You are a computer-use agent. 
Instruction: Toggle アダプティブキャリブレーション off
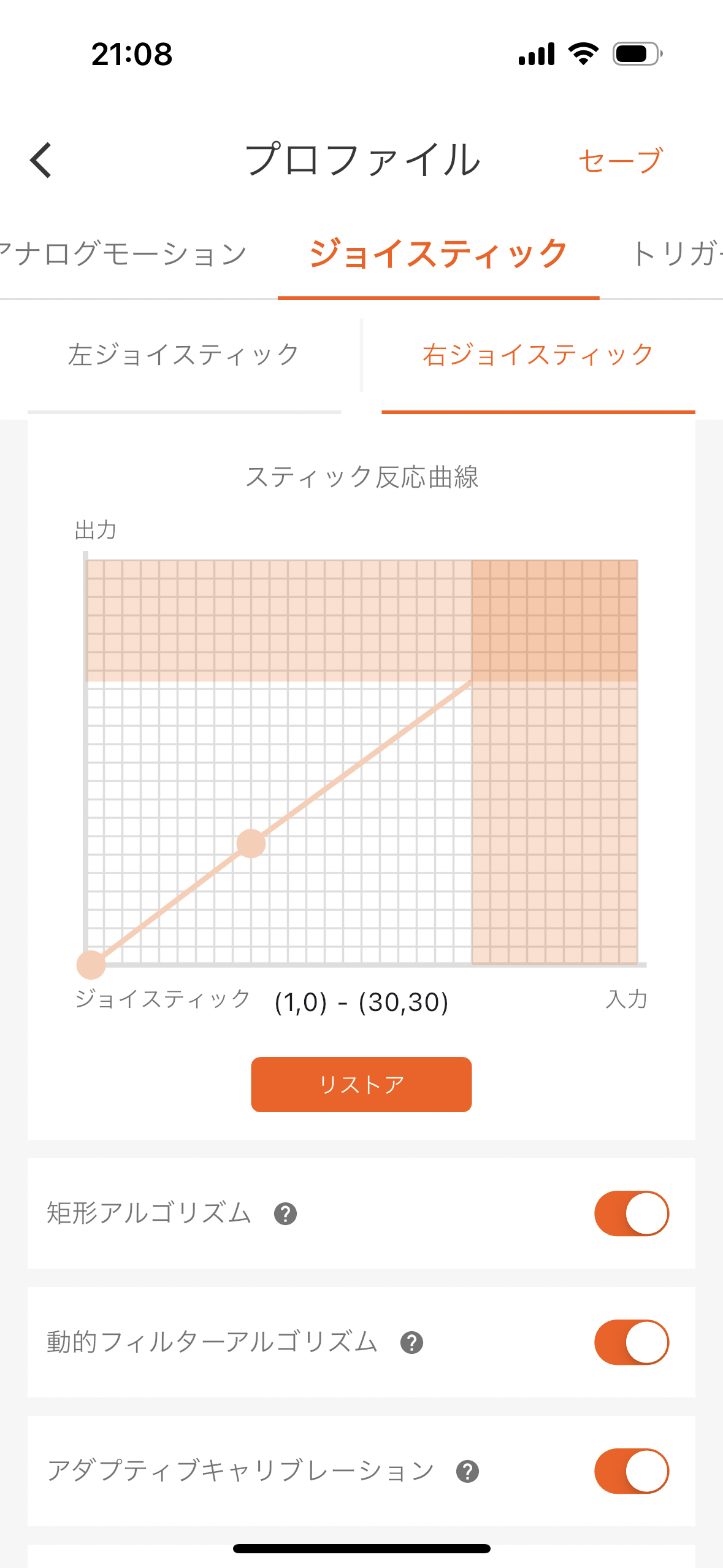(631, 1471)
